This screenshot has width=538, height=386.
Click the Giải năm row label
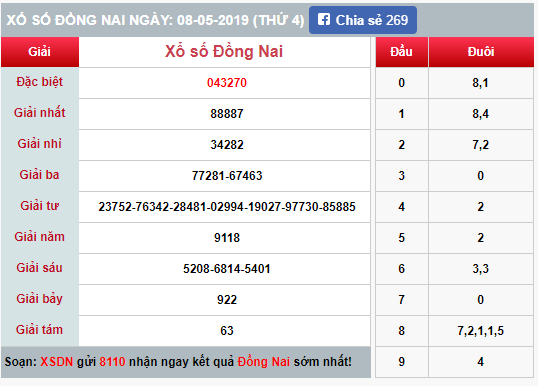click(x=40, y=237)
